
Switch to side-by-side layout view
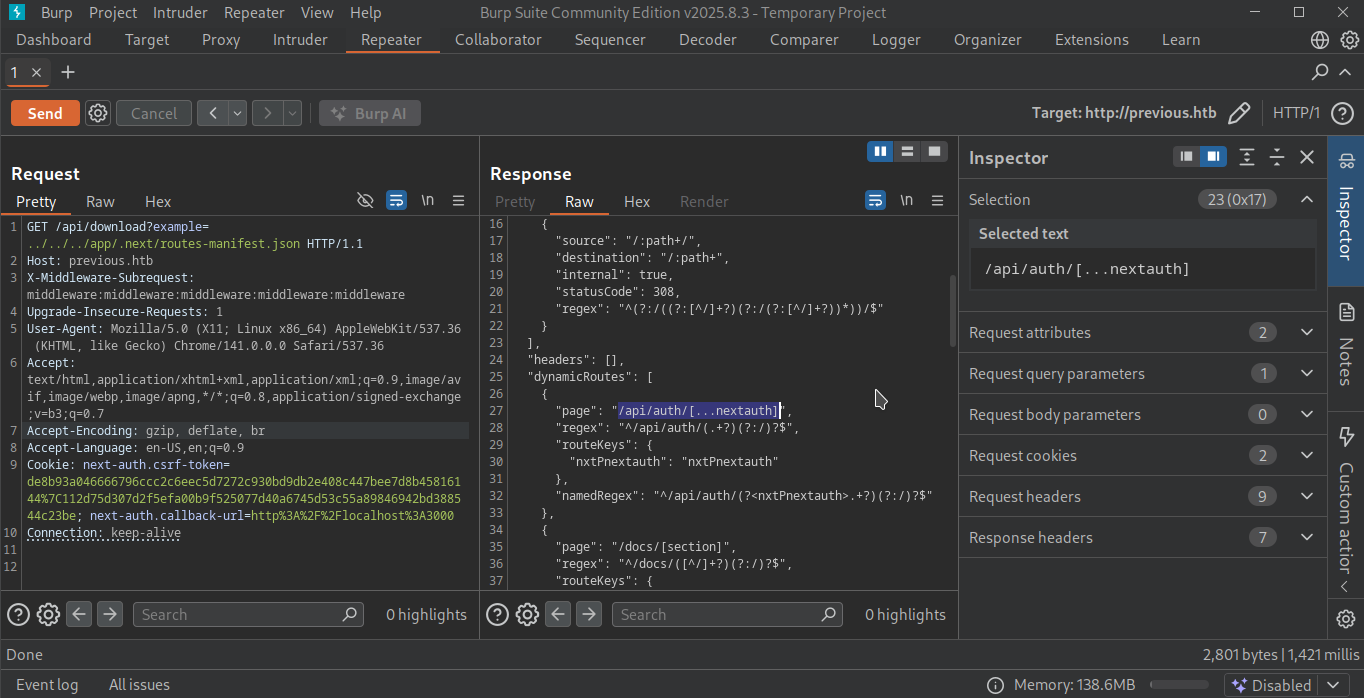point(880,151)
